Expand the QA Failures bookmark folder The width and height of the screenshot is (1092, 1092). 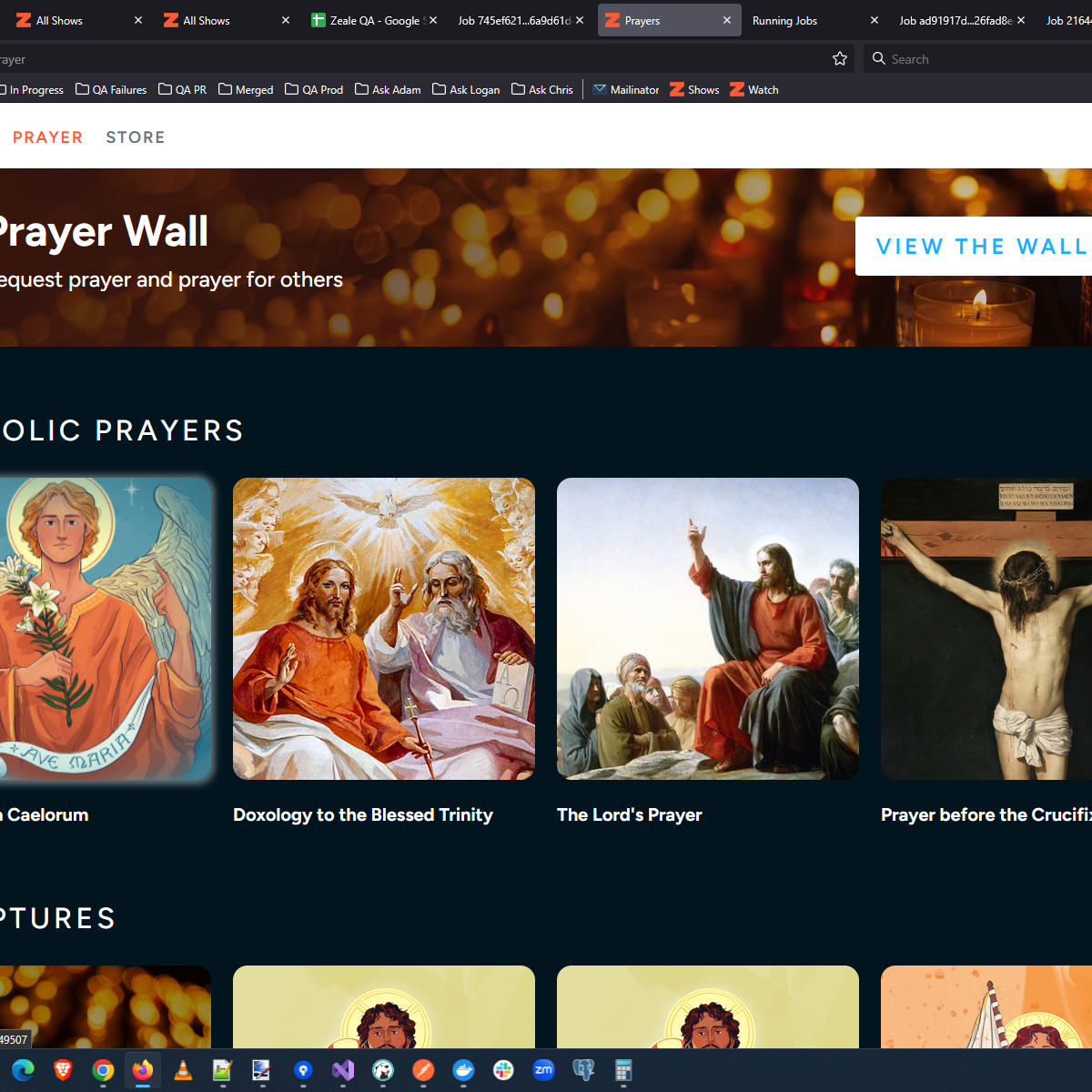click(111, 90)
